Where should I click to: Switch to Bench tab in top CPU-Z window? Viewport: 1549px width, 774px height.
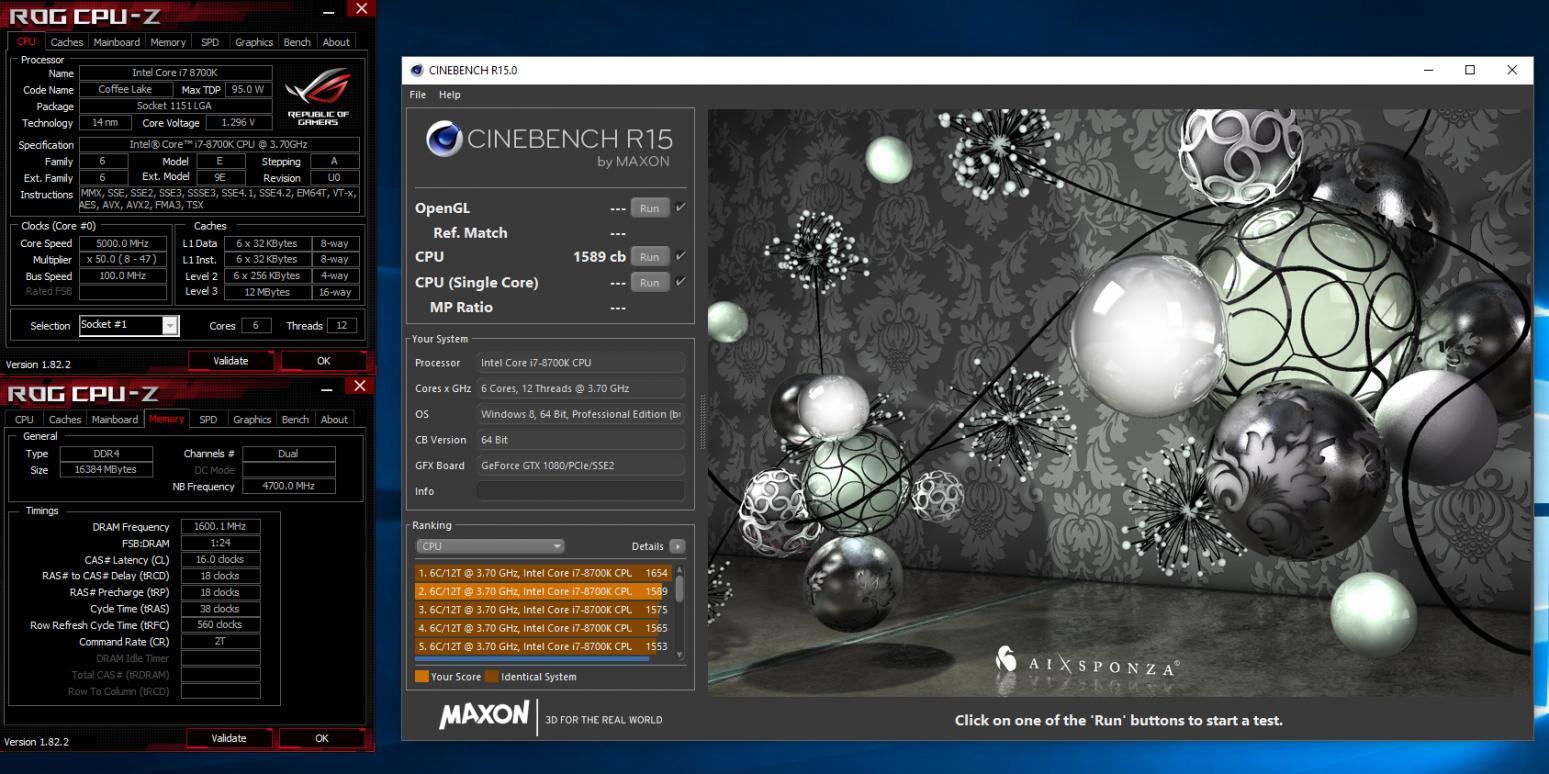click(x=297, y=42)
